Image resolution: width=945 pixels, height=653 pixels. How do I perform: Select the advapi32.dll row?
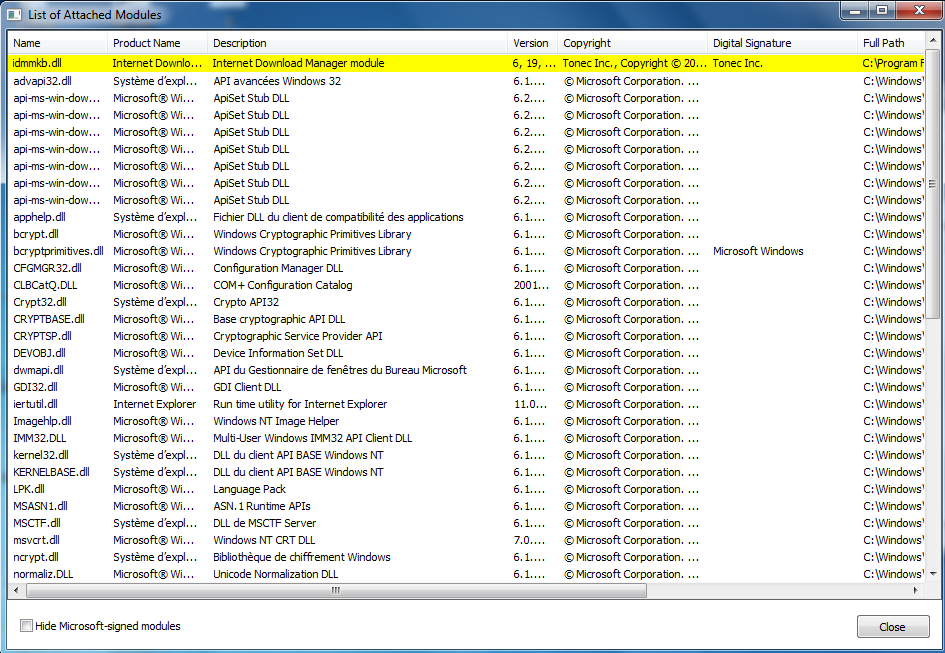[466, 81]
